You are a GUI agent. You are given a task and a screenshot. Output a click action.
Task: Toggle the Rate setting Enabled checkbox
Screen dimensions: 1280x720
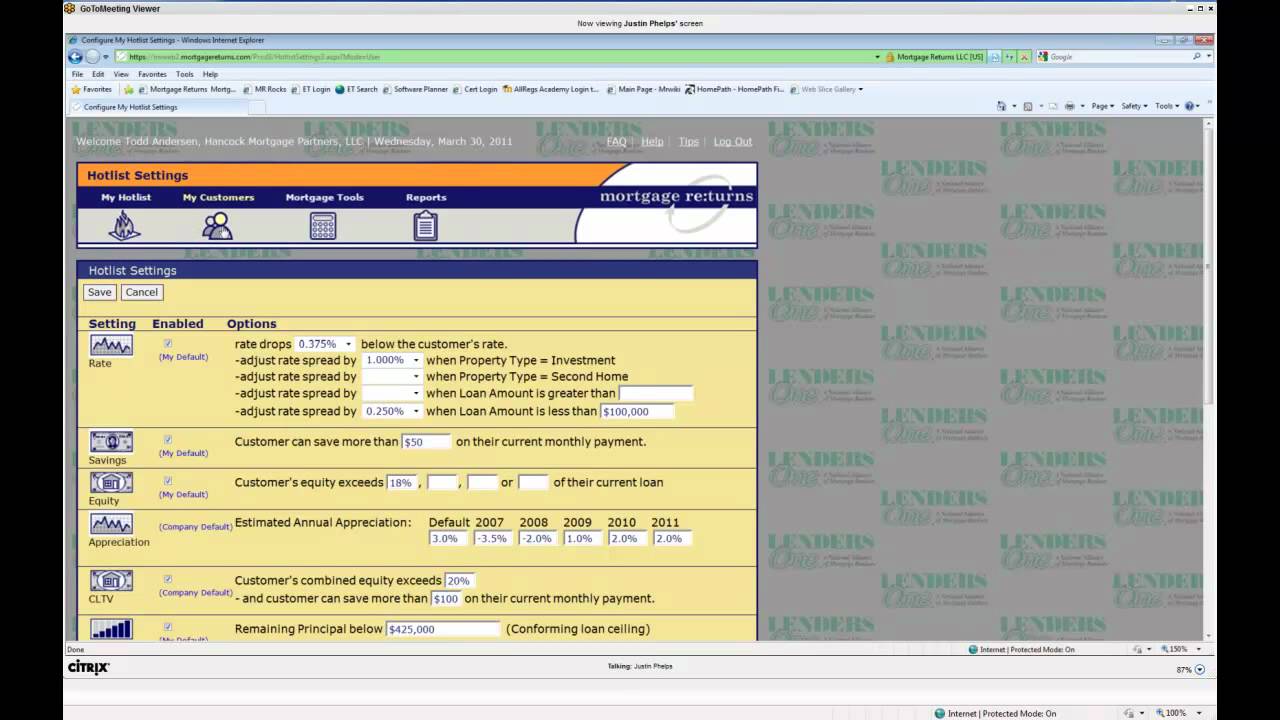168,344
